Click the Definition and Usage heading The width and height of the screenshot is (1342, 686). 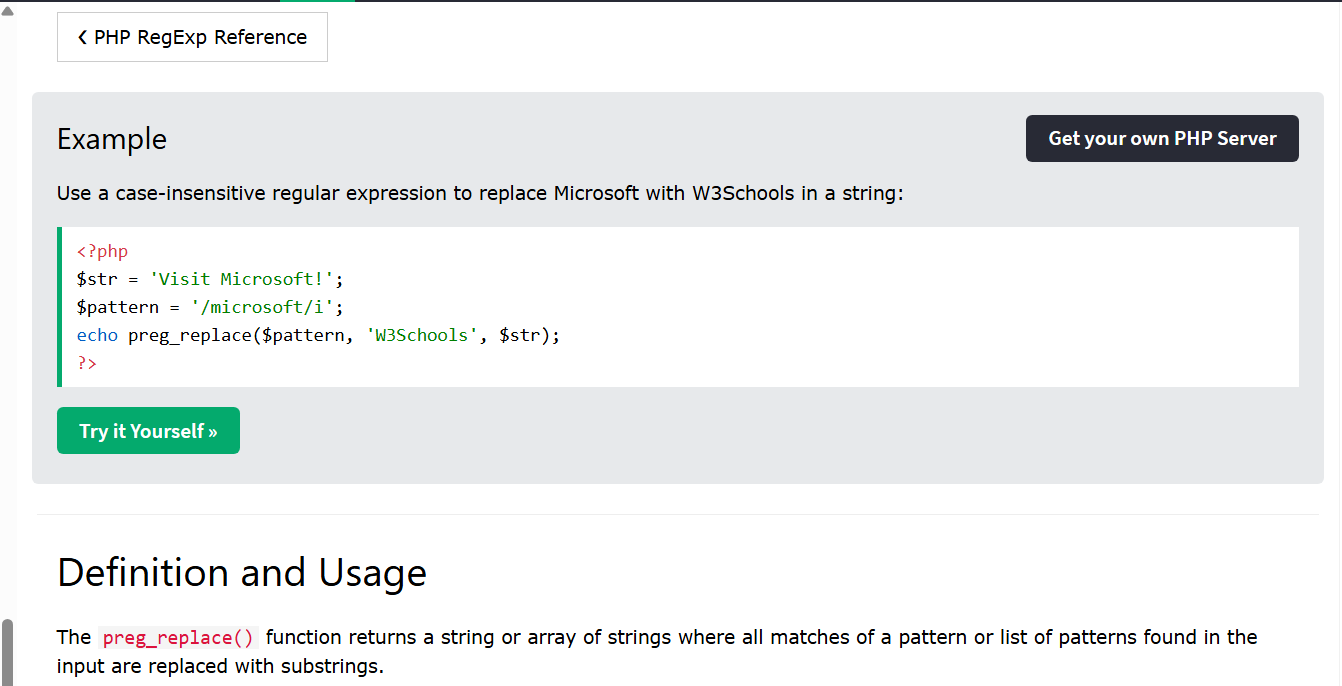pyautogui.click(x=242, y=573)
